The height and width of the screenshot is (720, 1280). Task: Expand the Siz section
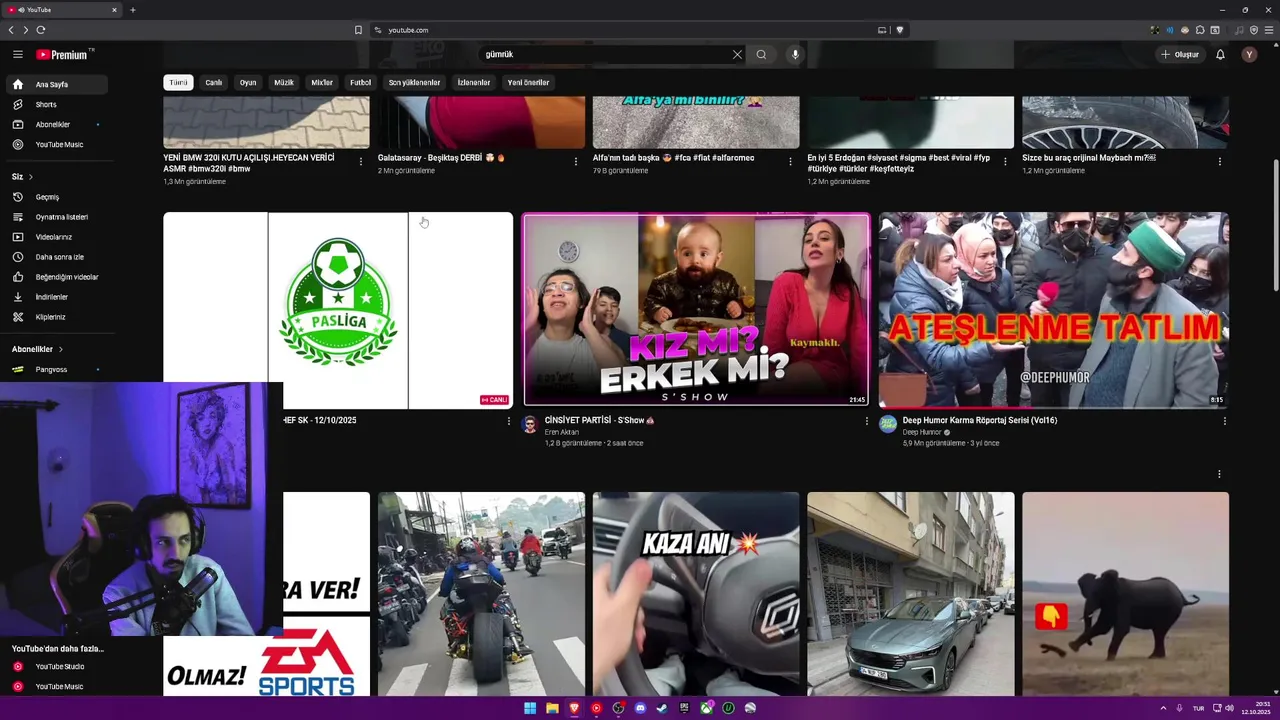point(22,177)
